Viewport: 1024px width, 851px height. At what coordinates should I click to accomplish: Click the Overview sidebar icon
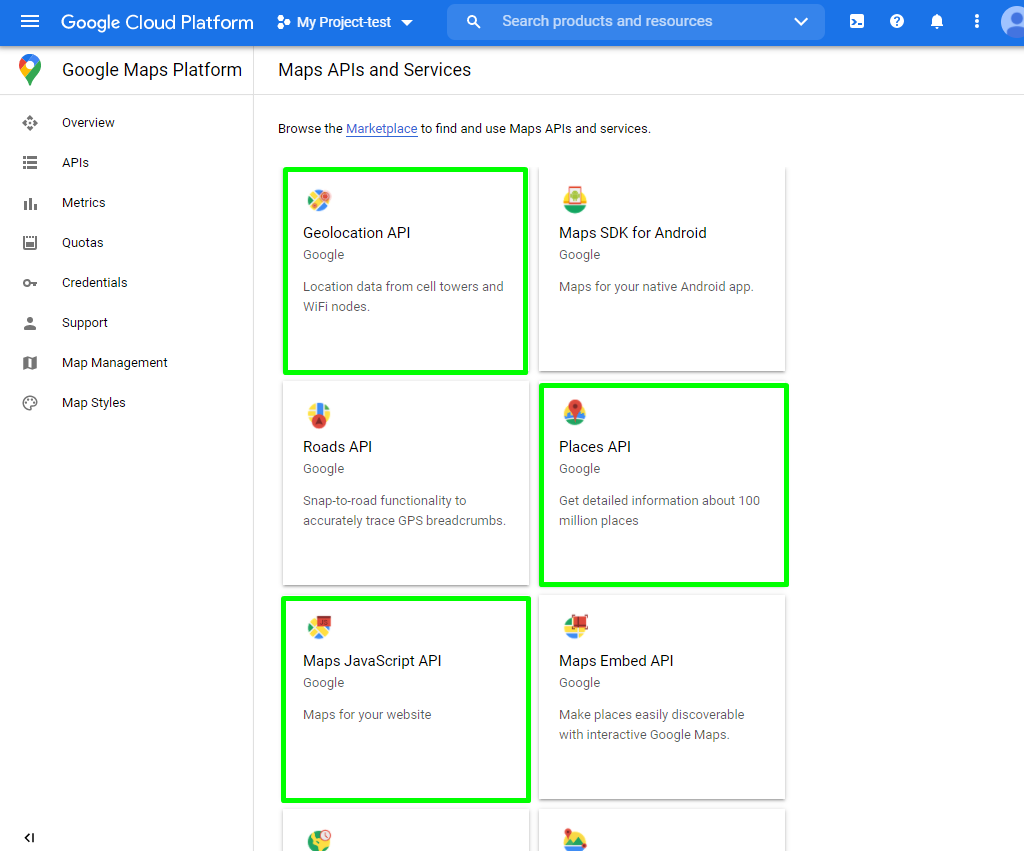tap(30, 123)
